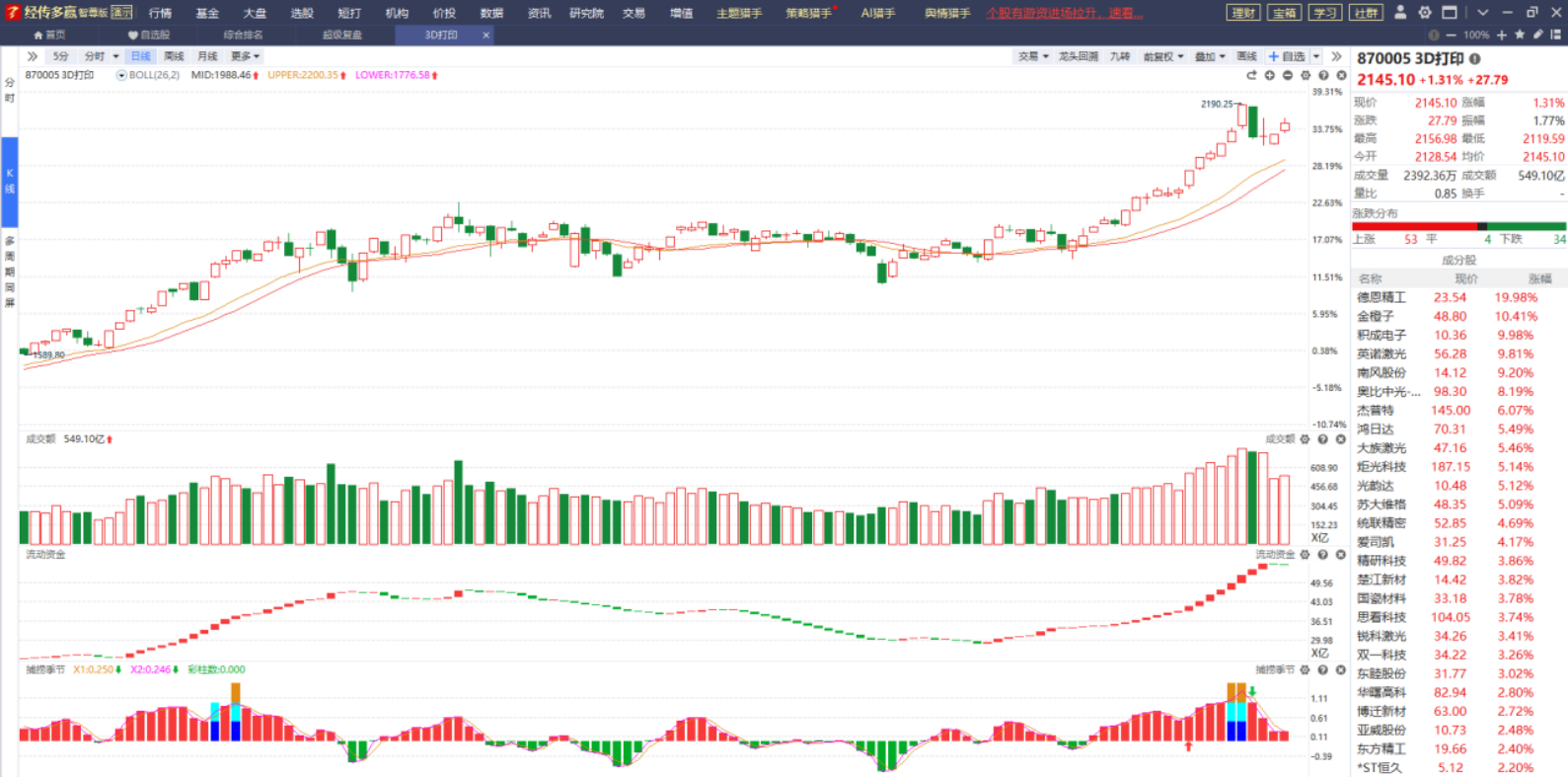Switch chart to 日线 daily period
The image size is (1568, 777).
141,56
